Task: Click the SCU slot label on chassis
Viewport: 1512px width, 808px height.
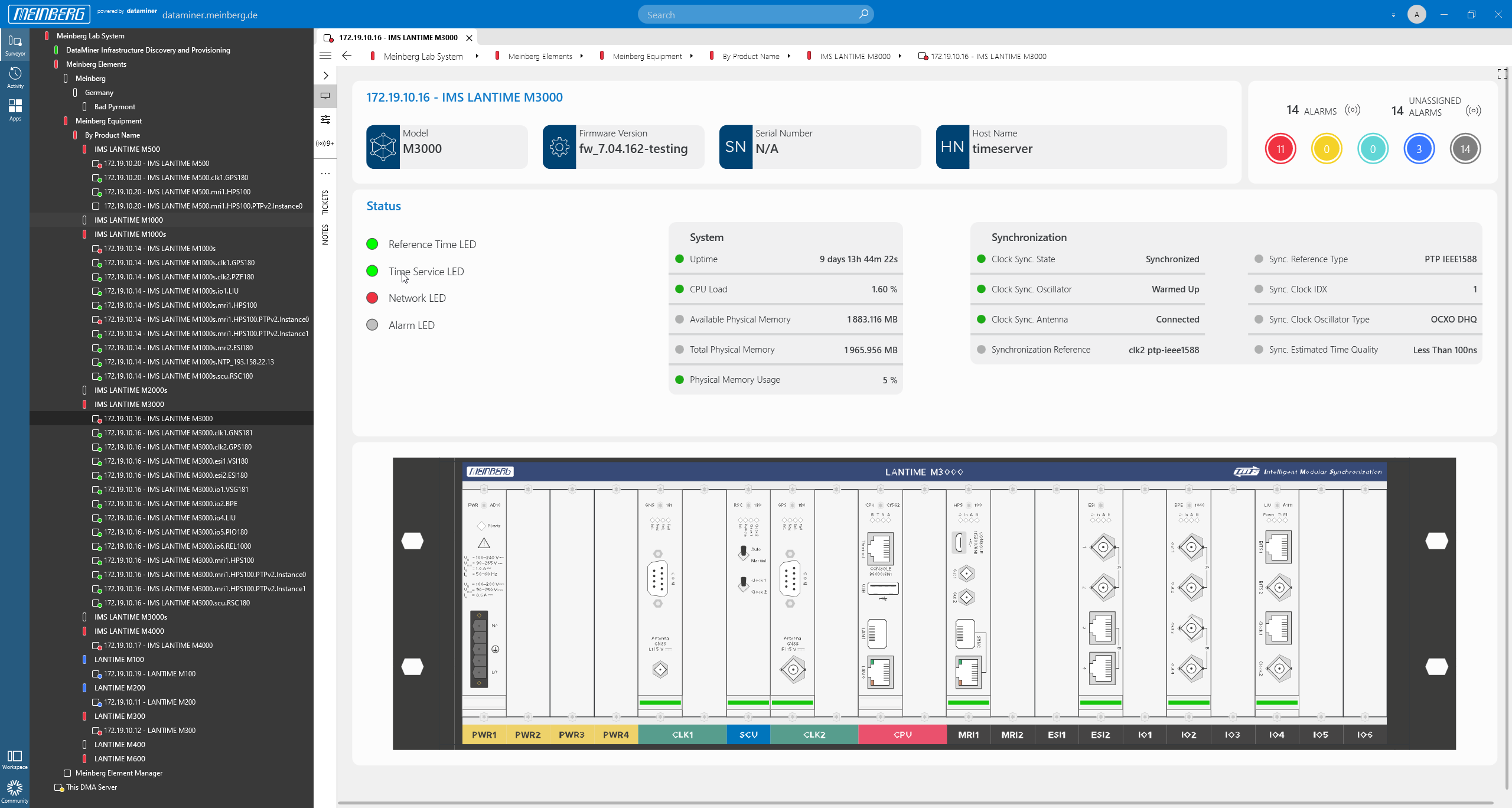Action: 748,735
